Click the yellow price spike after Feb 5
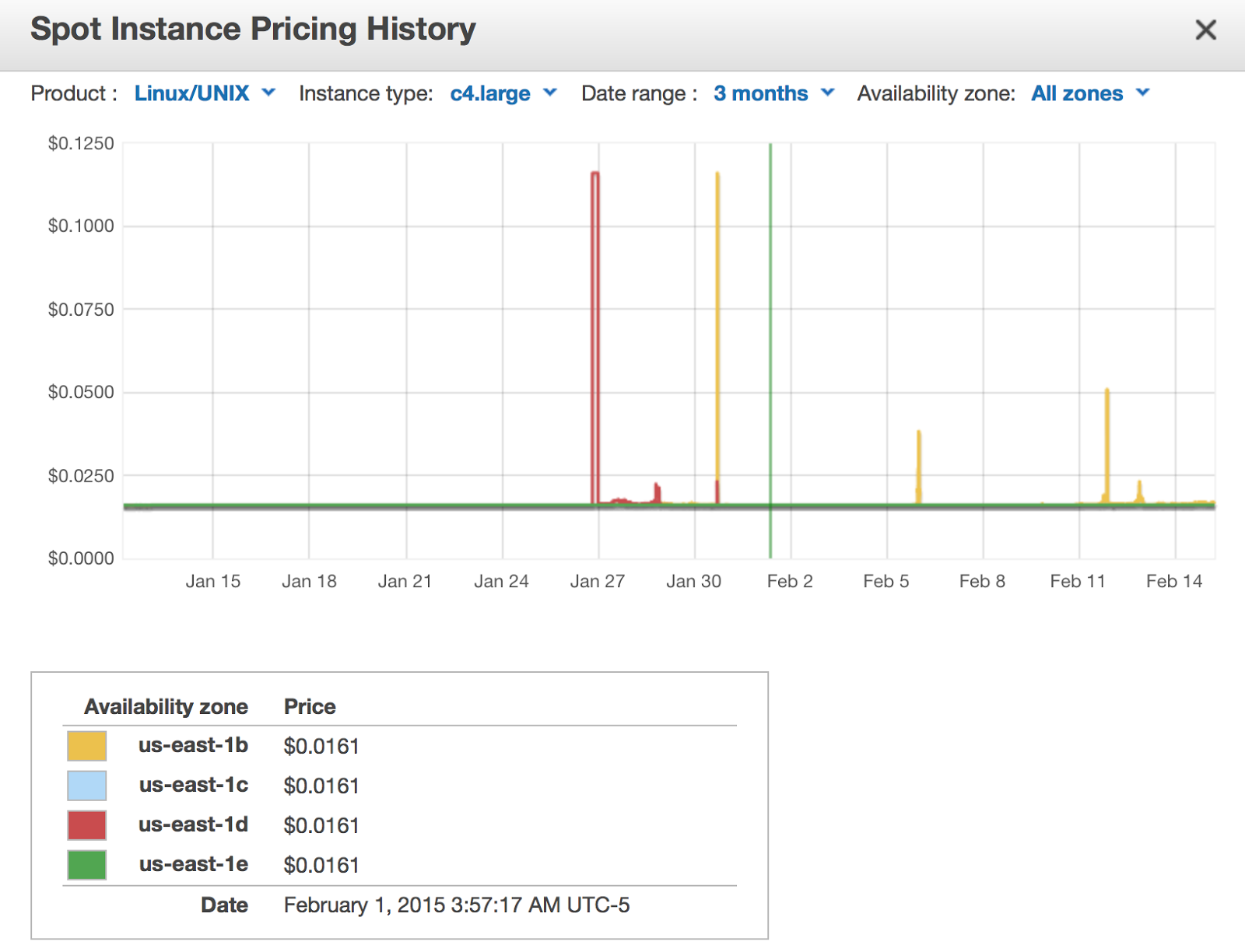 point(919,467)
